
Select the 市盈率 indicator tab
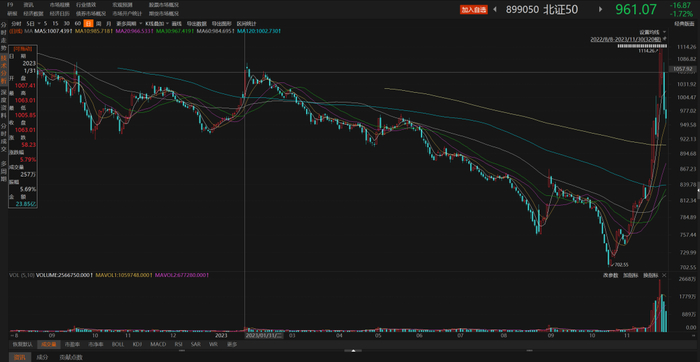point(72,344)
